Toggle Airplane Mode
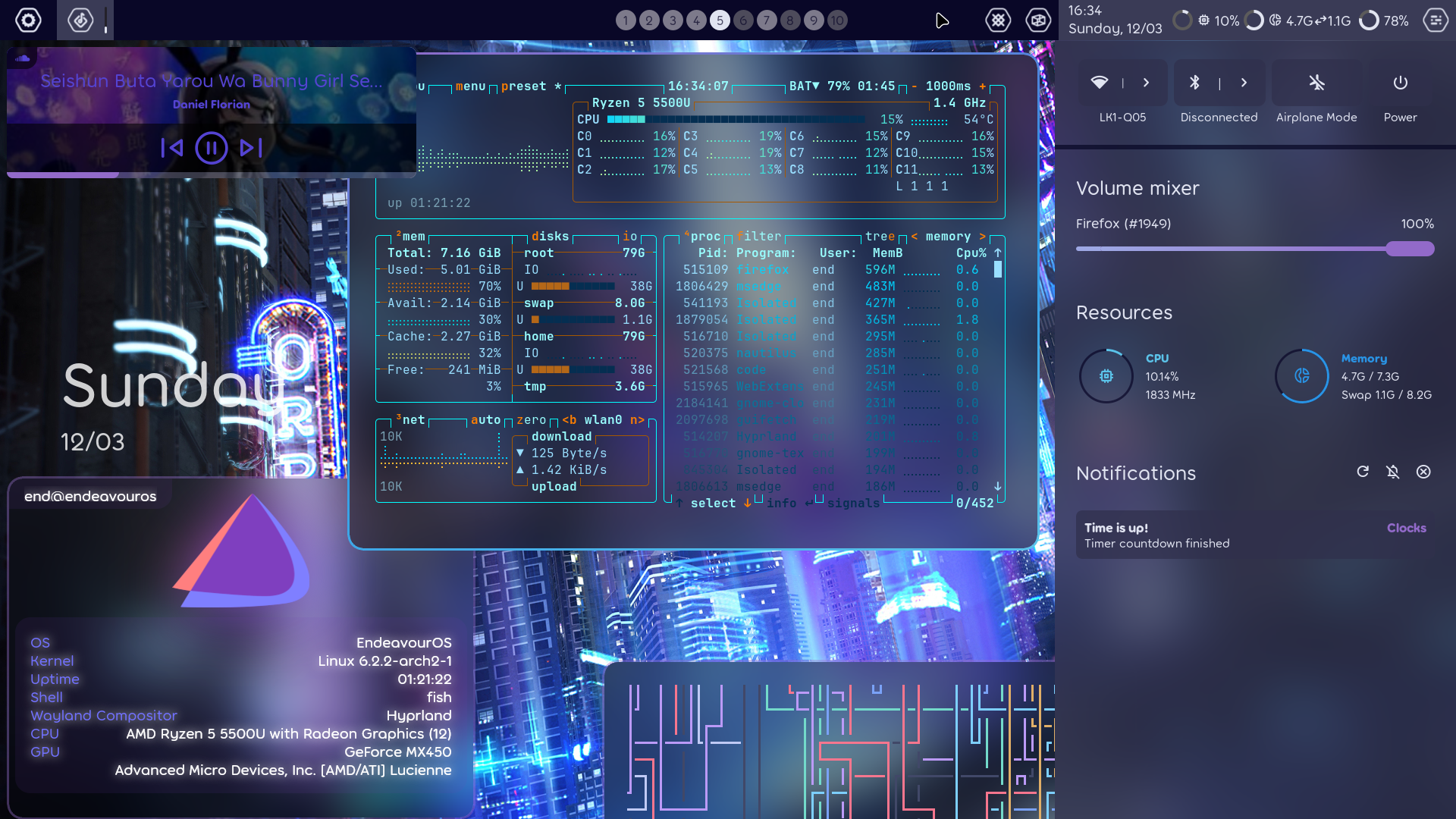This screenshot has height=819, width=1456. point(1316,83)
